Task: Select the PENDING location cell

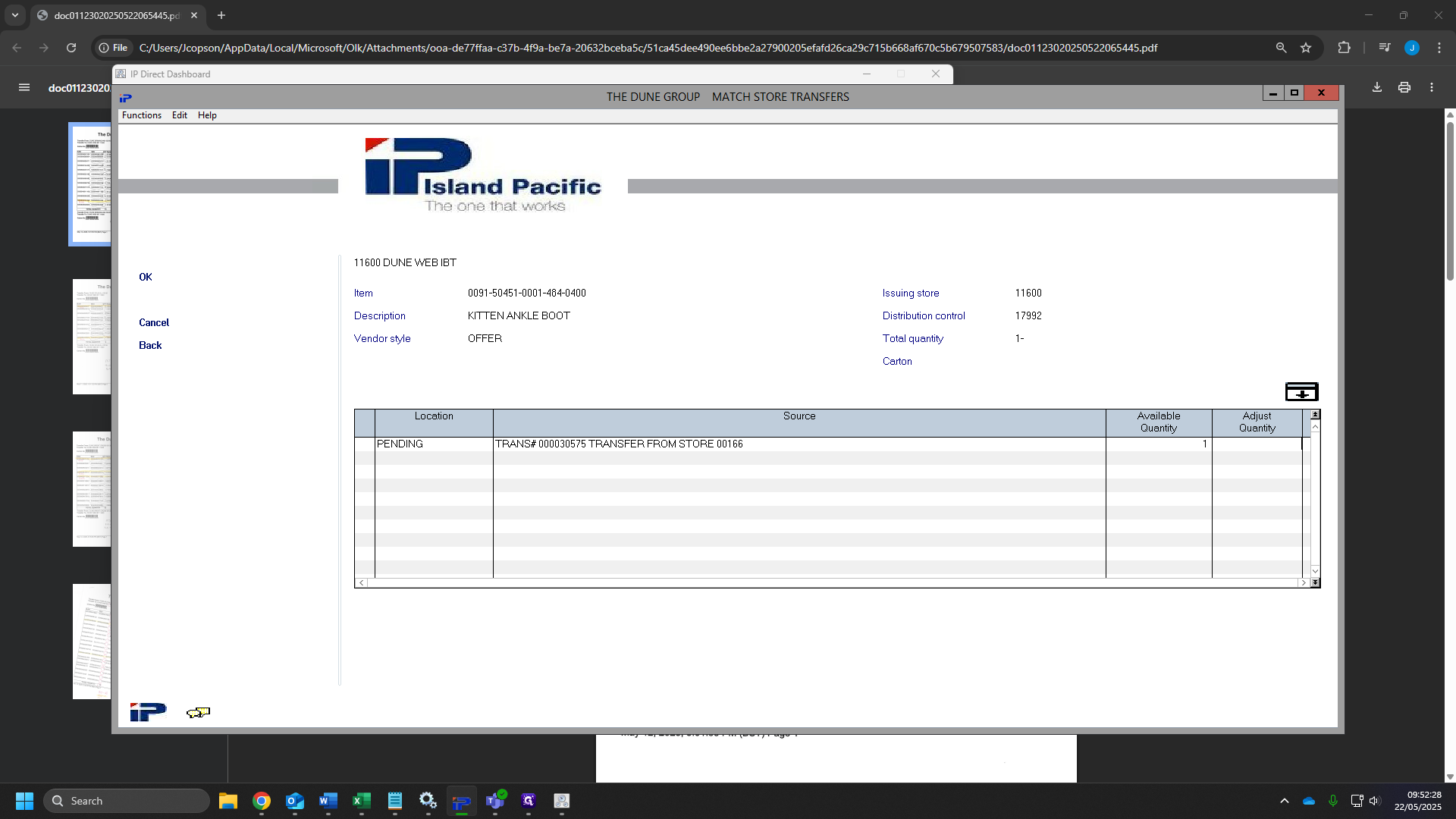Action: tap(434, 444)
